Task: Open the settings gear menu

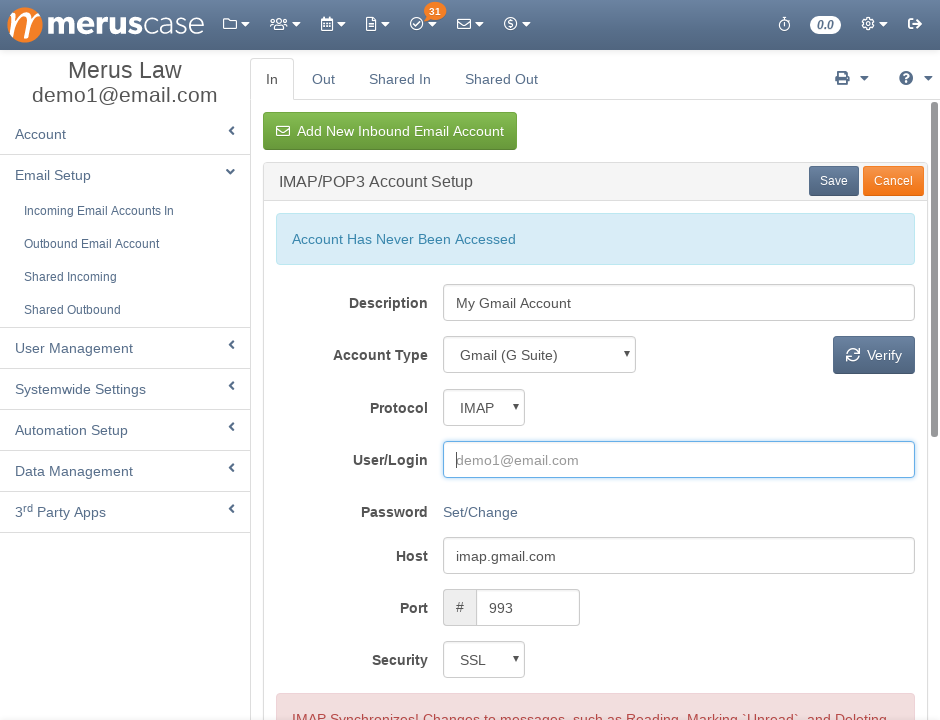Action: [873, 24]
